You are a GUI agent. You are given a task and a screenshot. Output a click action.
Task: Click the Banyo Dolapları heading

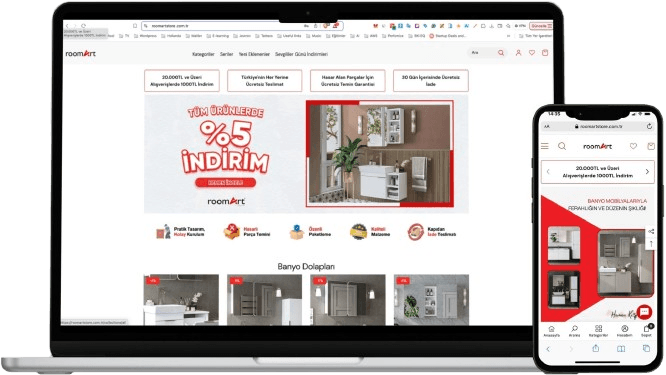[306, 267]
